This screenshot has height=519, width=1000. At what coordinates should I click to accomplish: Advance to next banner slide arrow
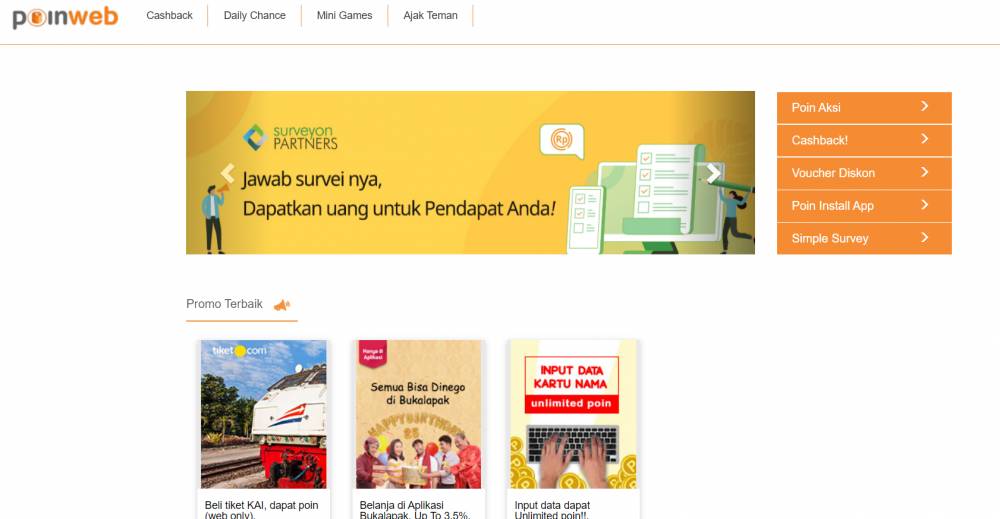[713, 173]
